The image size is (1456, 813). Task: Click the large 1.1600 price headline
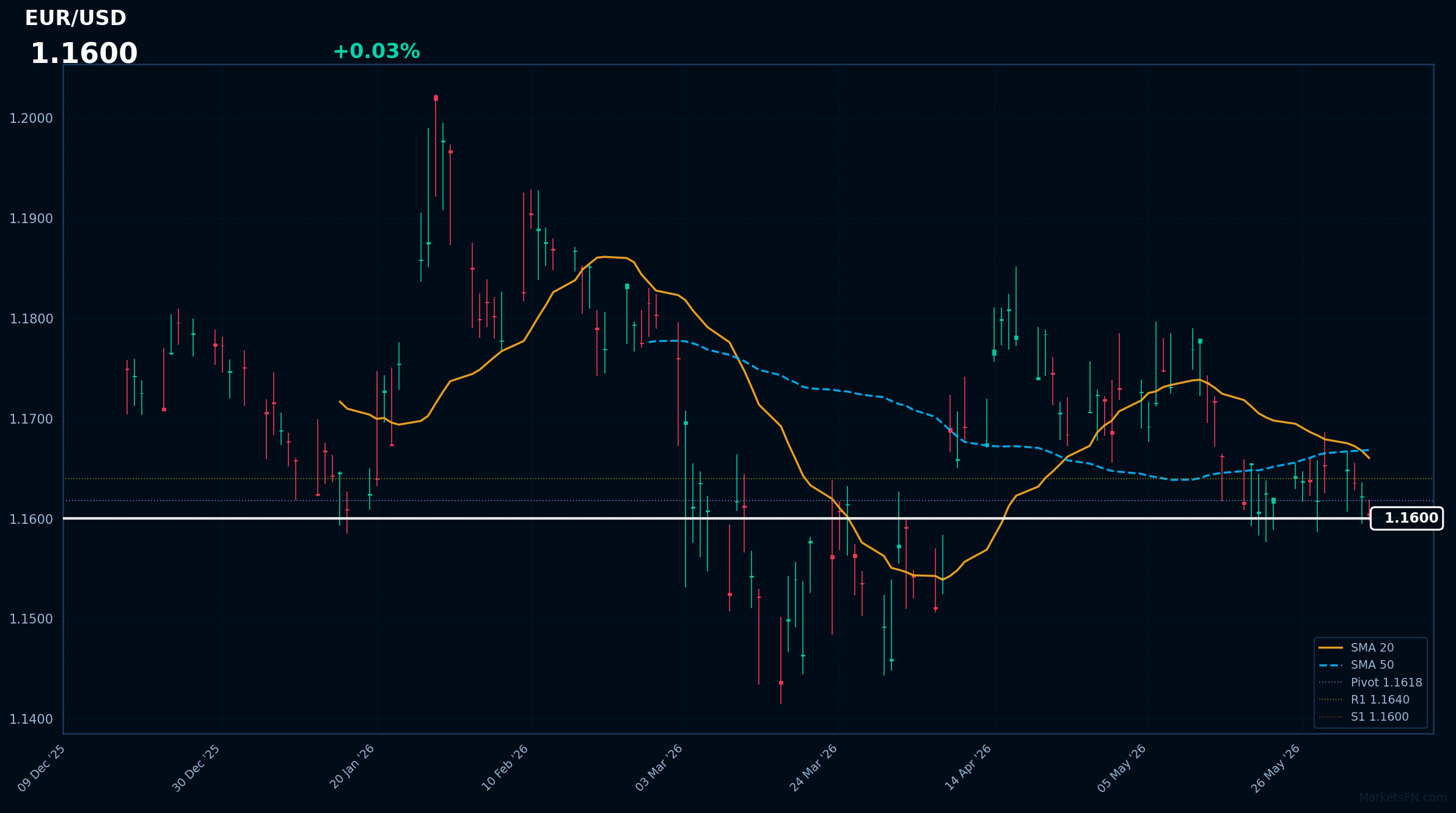[x=84, y=54]
